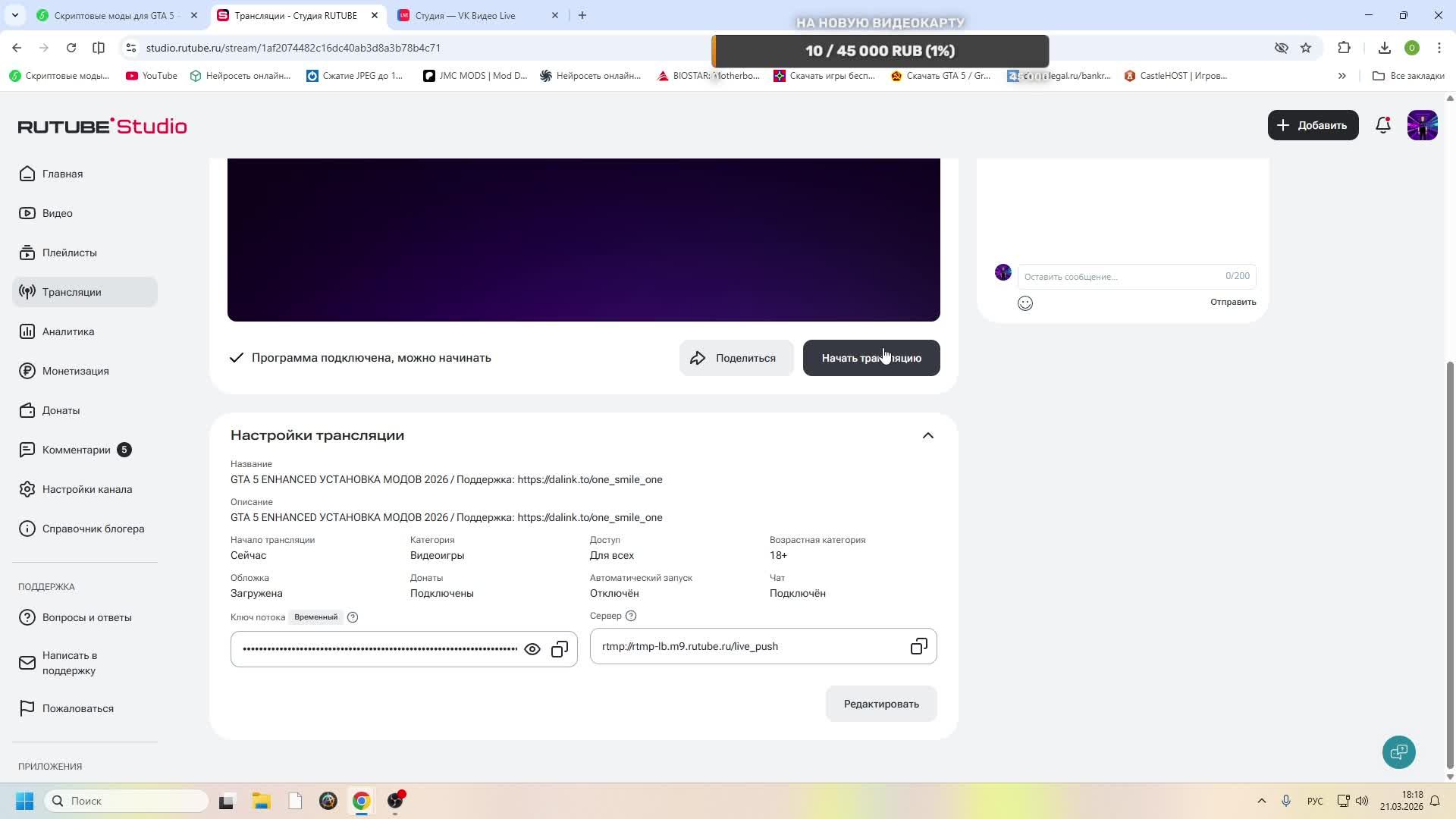Click the Редактировать button

tap(881, 704)
